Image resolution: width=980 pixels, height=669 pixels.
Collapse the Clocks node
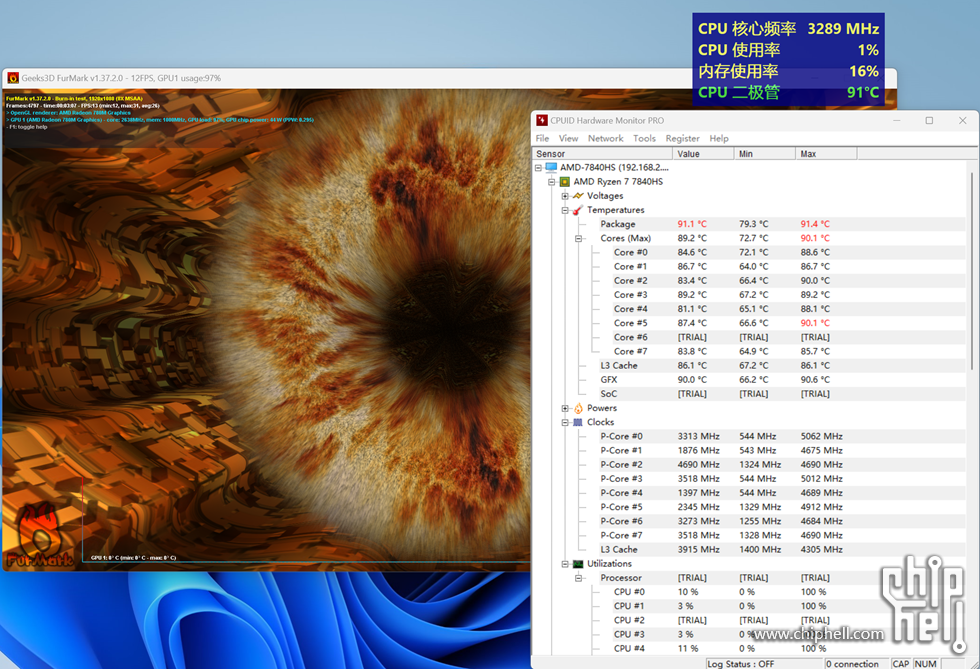point(565,422)
